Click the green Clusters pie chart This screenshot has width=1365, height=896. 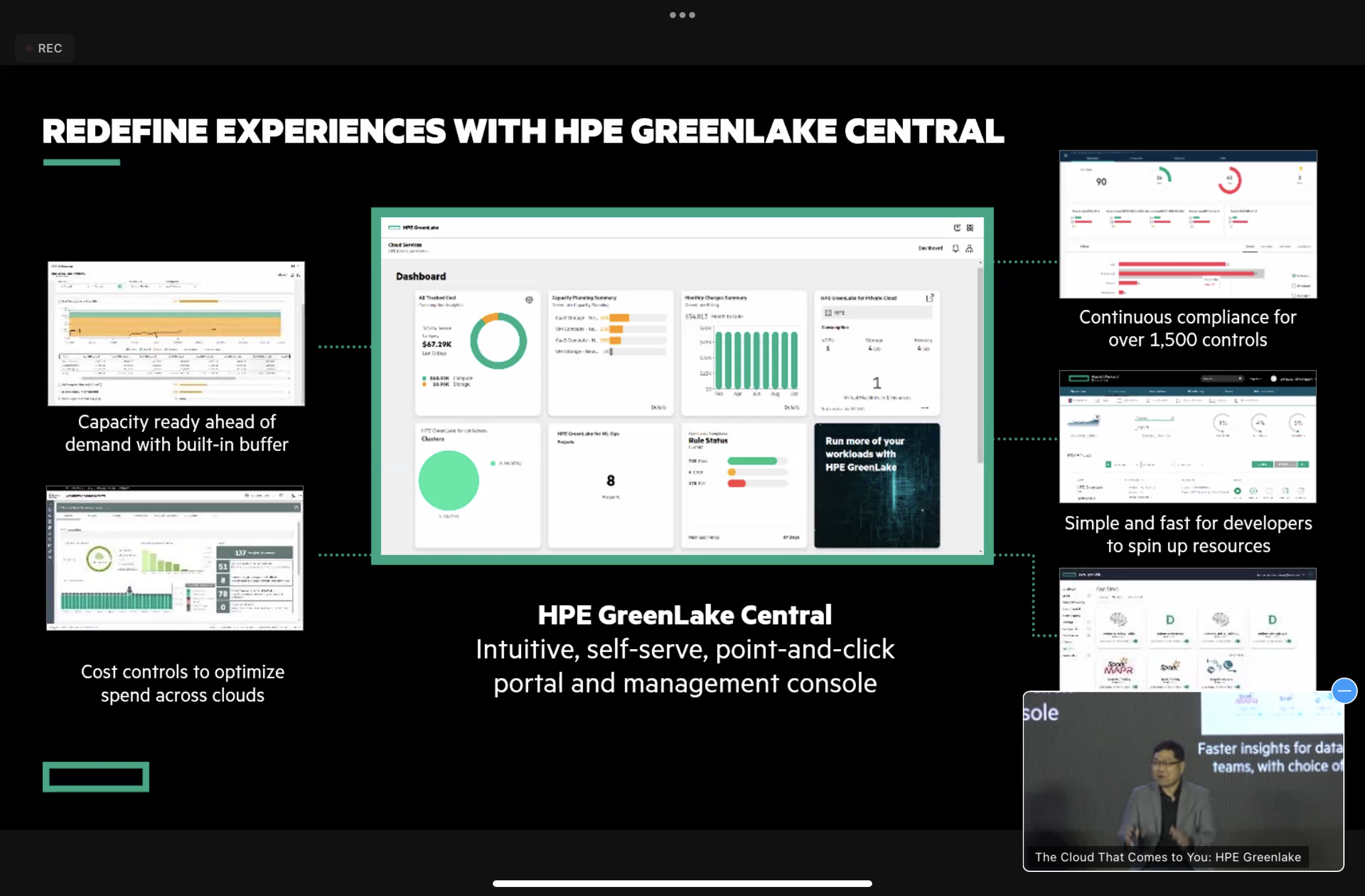point(449,481)
